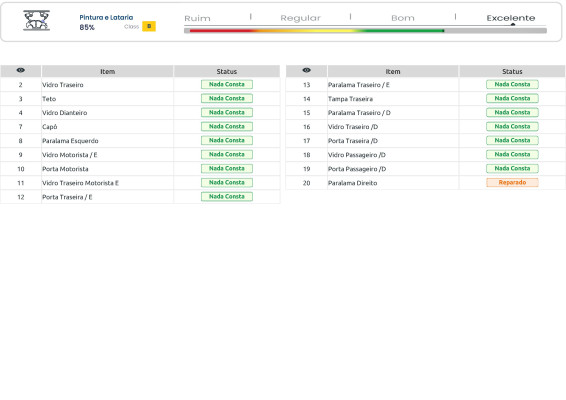Toggle the eye icon in left table header
Image resolution: width=566 pixels, height=400 pixels.
tap(21, 70)
